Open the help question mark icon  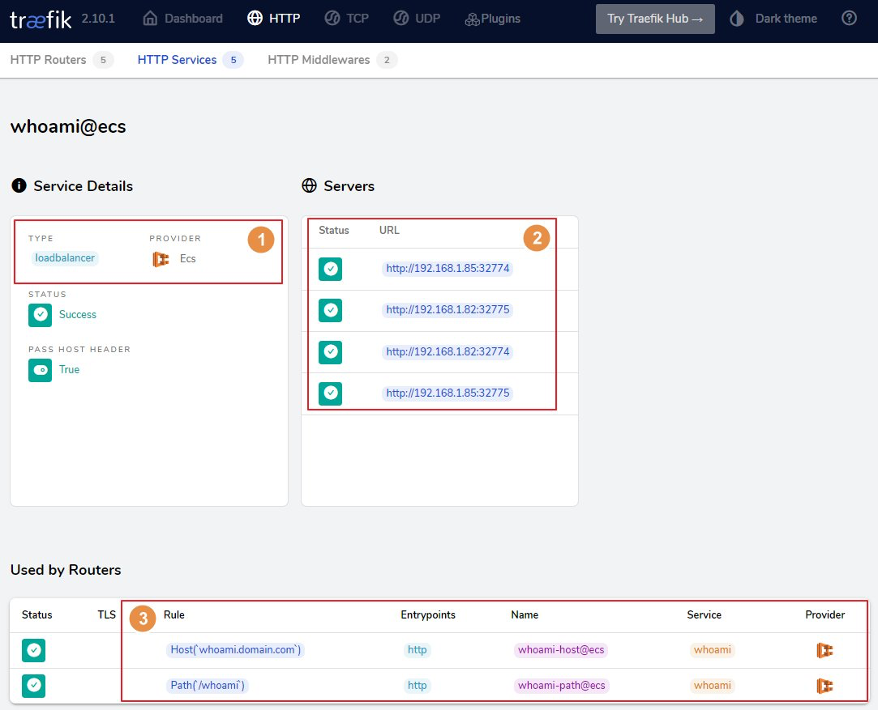[848, 17]
